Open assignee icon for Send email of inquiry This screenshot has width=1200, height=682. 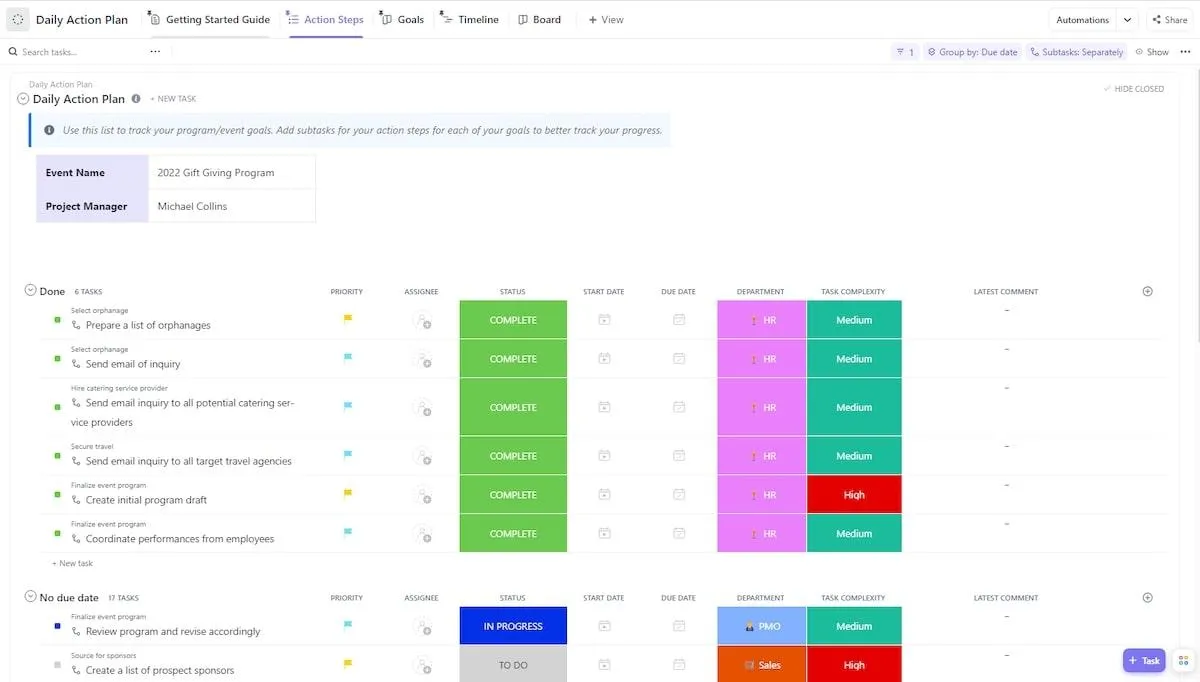click(x=422, y=359)
